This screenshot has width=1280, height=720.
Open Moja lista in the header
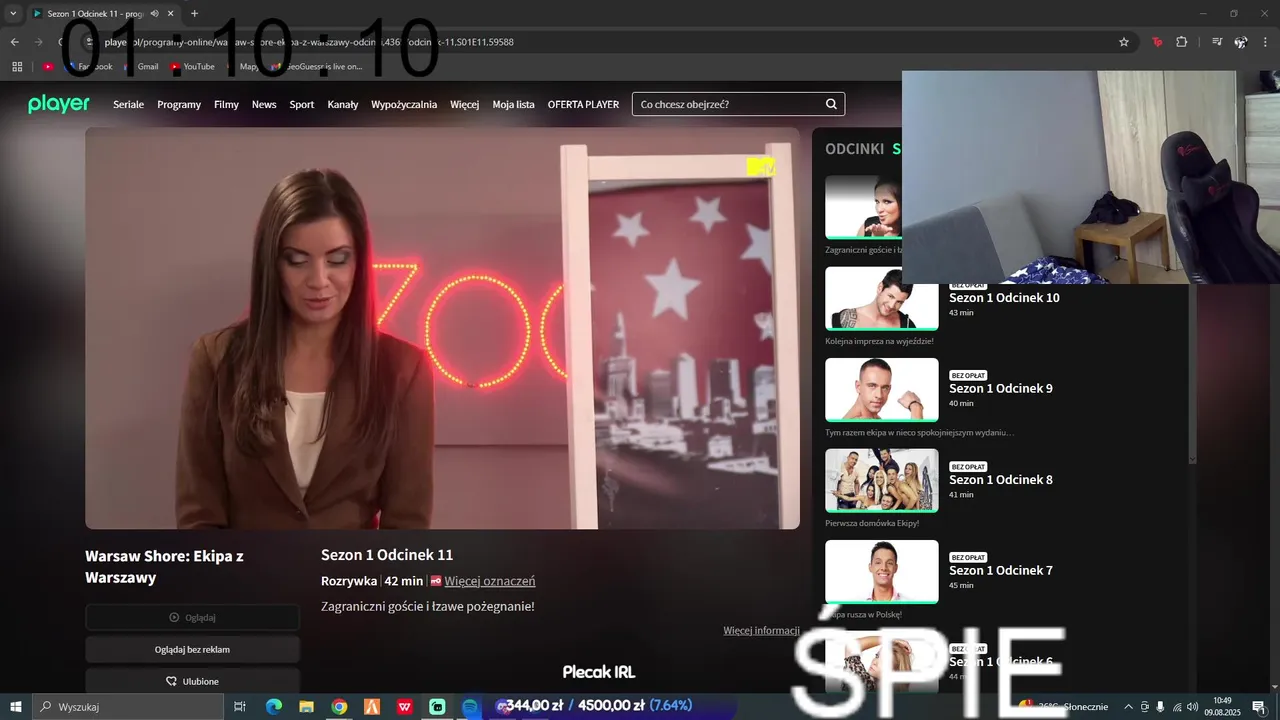[513, 104]
